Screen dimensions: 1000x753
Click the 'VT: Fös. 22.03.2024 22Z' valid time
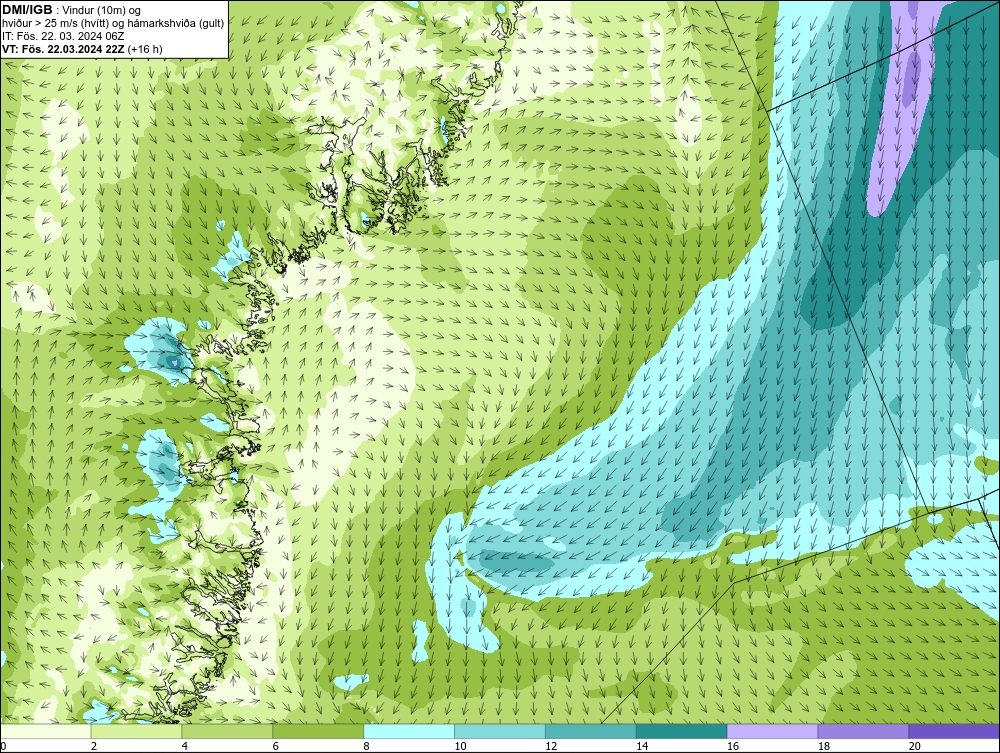[x=64, y=49]
